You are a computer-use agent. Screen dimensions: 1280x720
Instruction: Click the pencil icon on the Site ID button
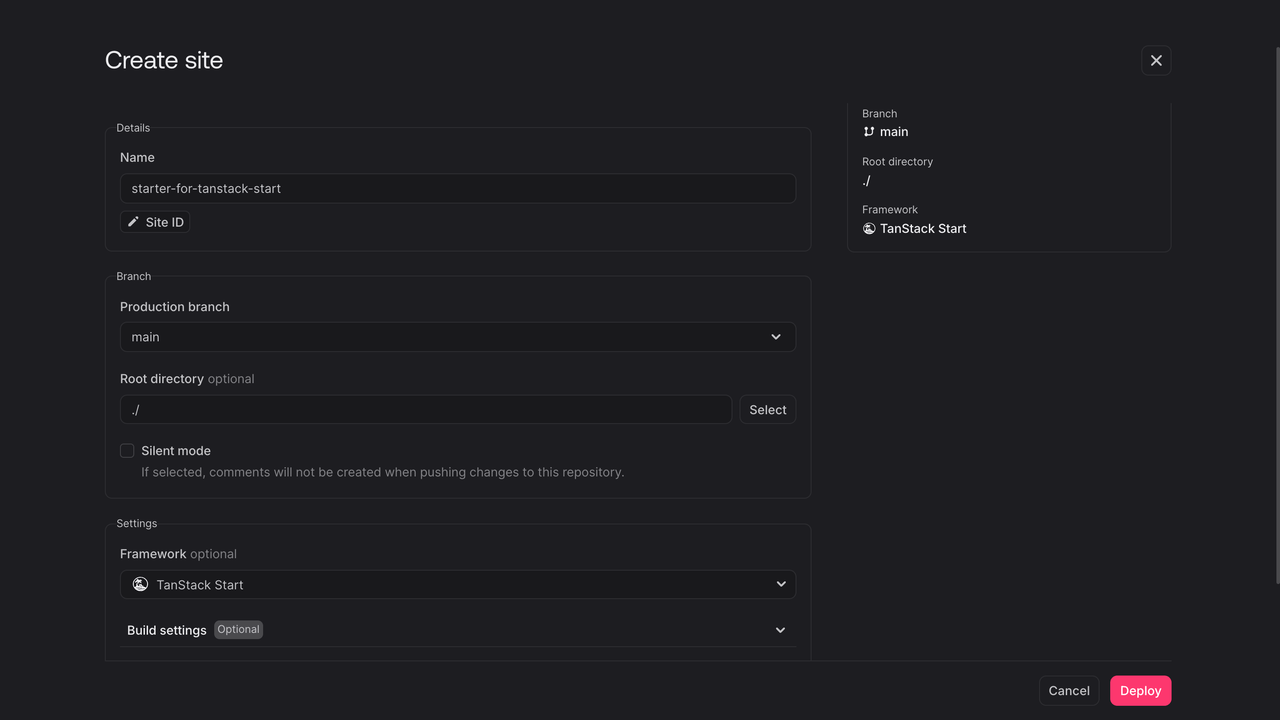pyautogui.click(x=133, y=221)
